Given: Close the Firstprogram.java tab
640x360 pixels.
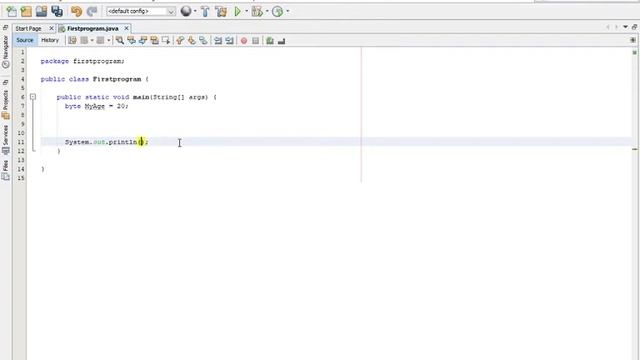Looking at the screenshot, I should (x=127, y=28).
